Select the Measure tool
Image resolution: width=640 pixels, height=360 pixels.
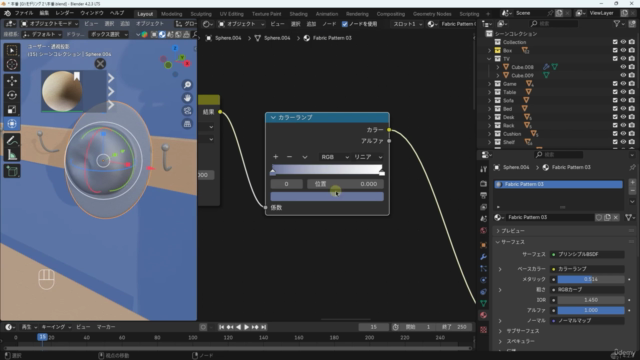tap(12, 155)
